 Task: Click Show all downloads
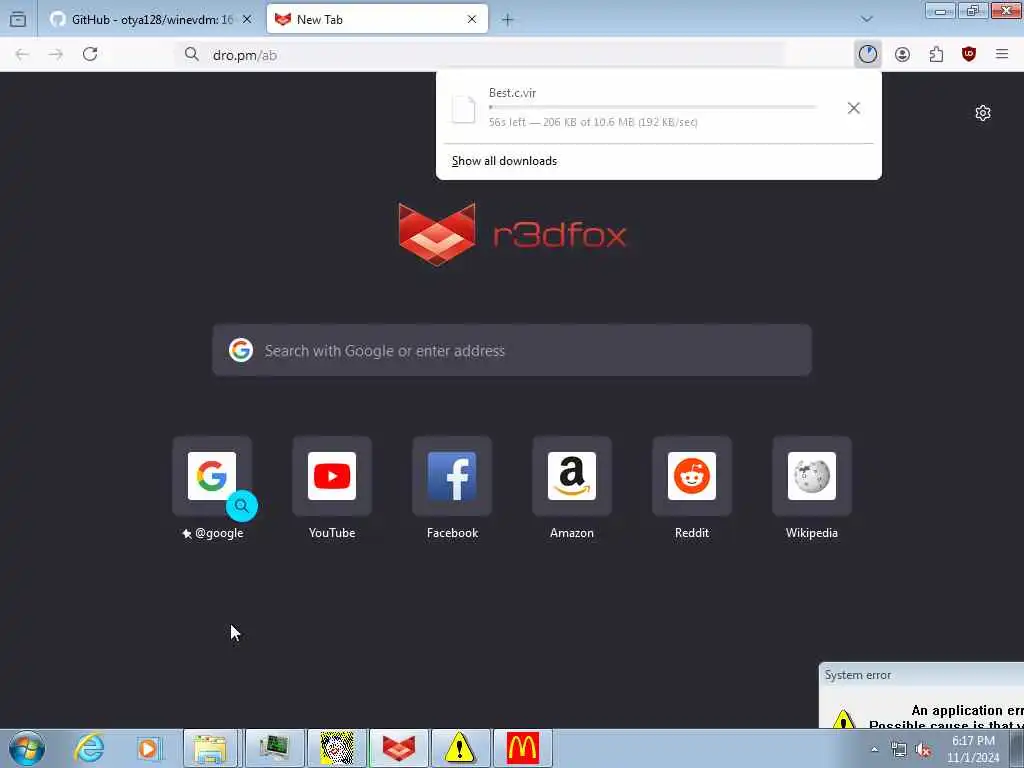(x=504, y=161)
